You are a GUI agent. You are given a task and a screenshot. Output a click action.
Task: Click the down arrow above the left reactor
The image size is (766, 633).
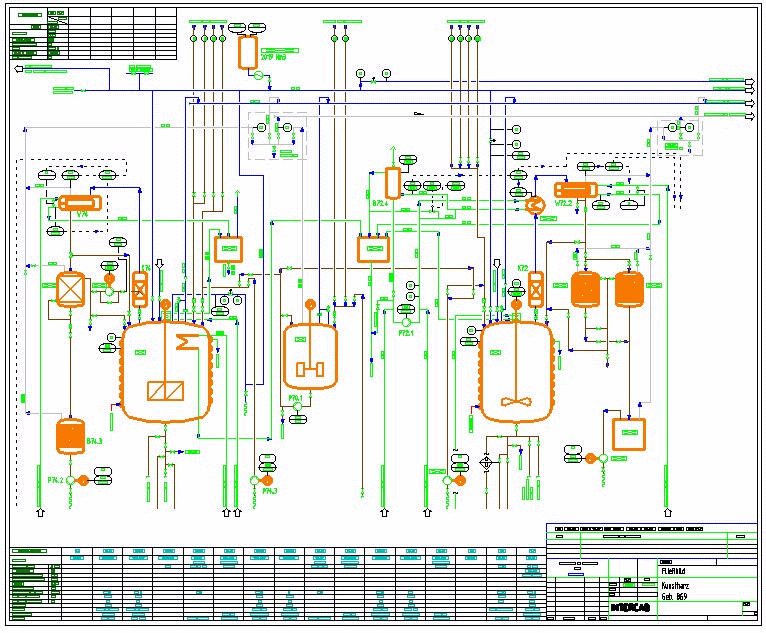[x=159, y=264]
